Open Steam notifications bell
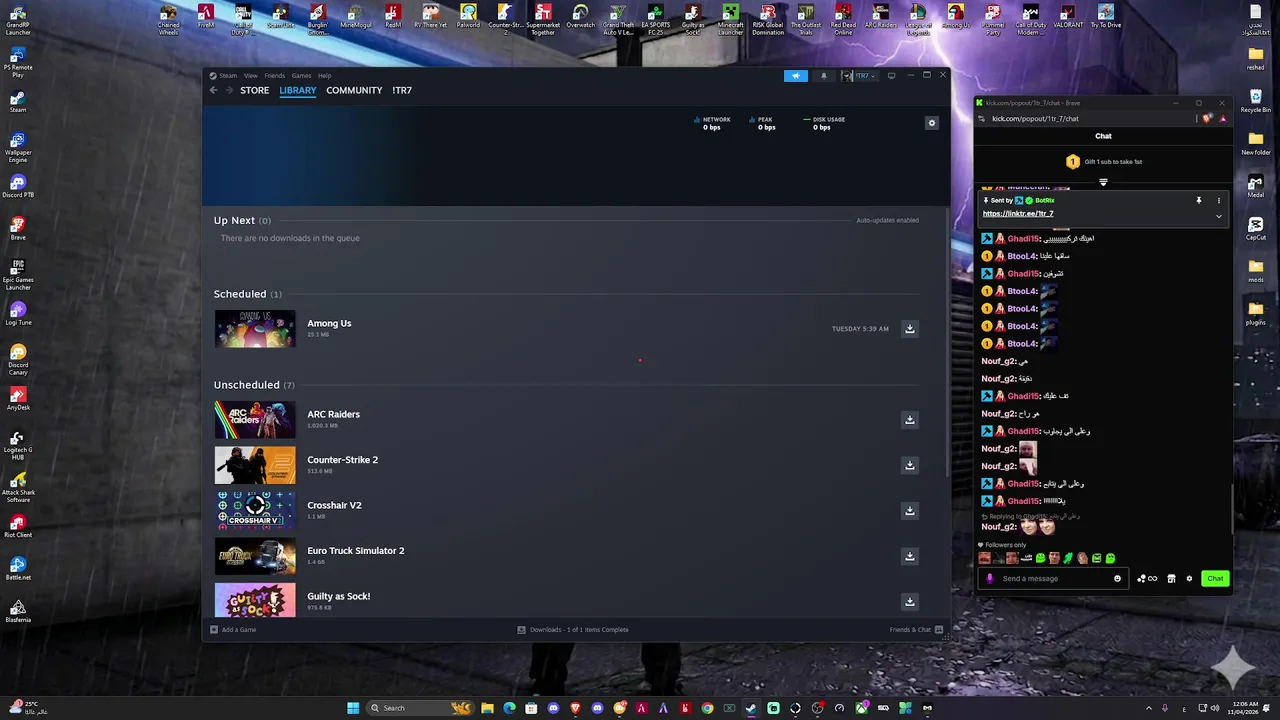1280x720 pixels. point(824,76)
